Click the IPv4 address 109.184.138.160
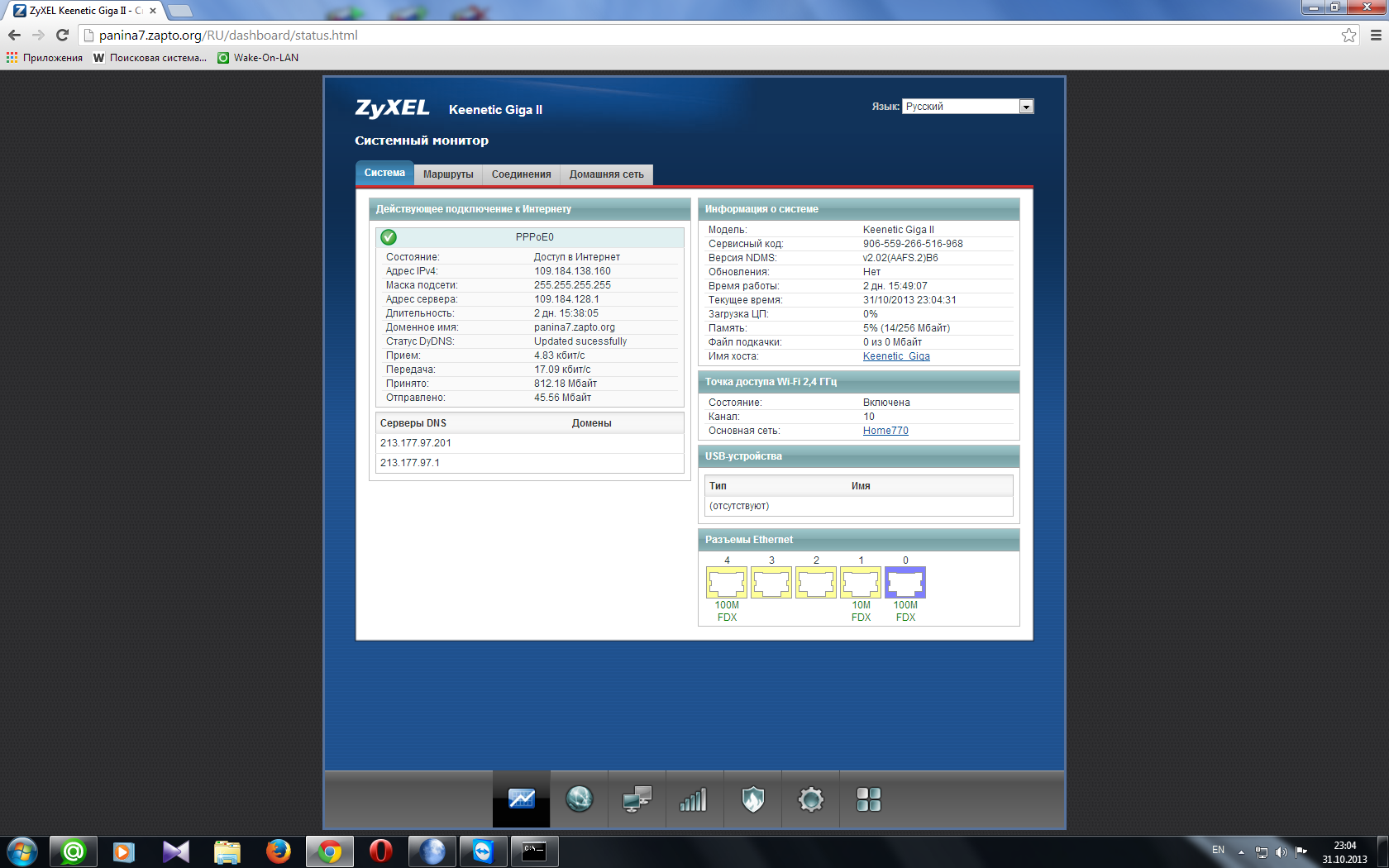 [x=572, y=271]
